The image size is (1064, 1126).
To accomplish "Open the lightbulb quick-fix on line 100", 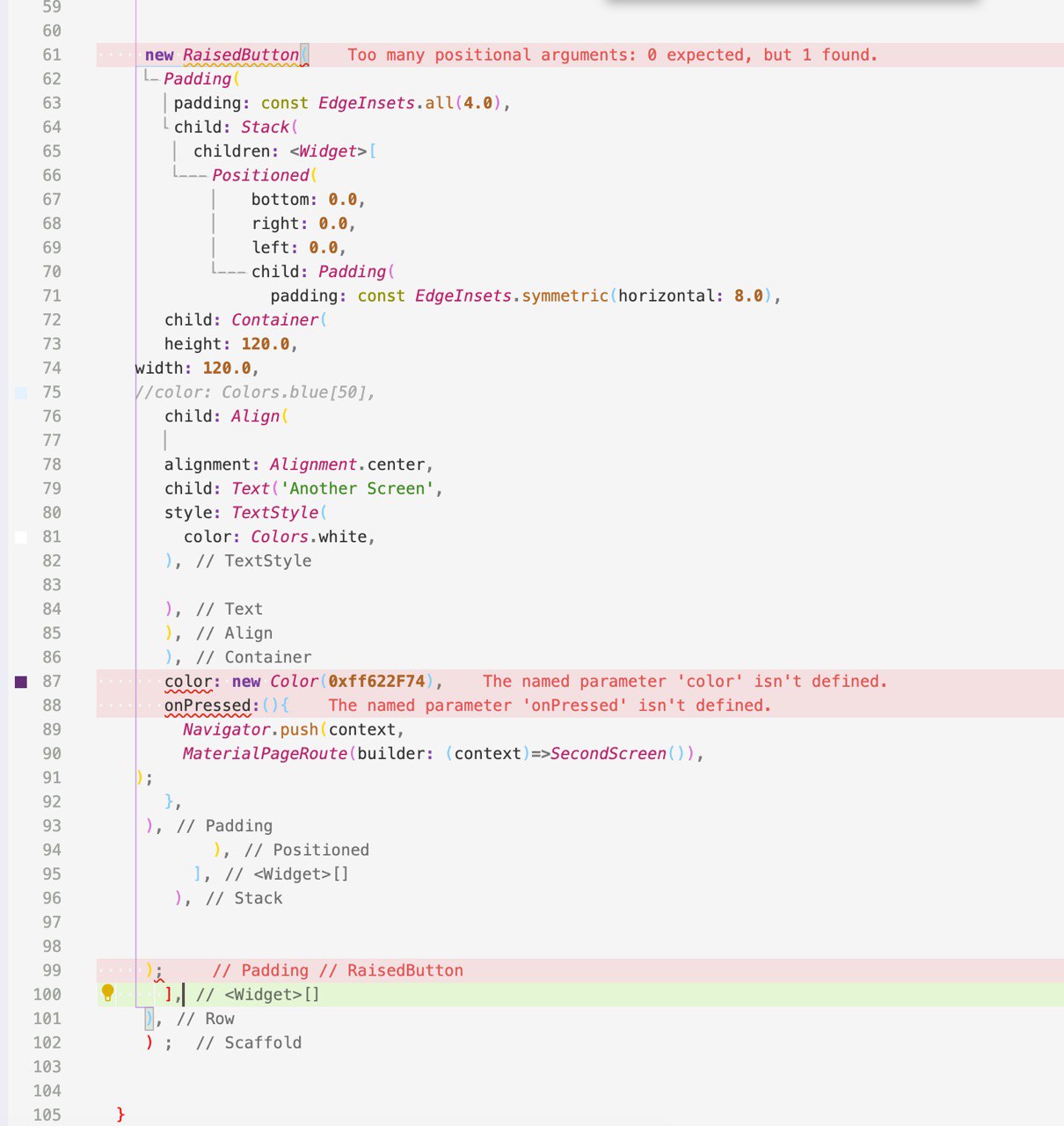I will [108, 993].
